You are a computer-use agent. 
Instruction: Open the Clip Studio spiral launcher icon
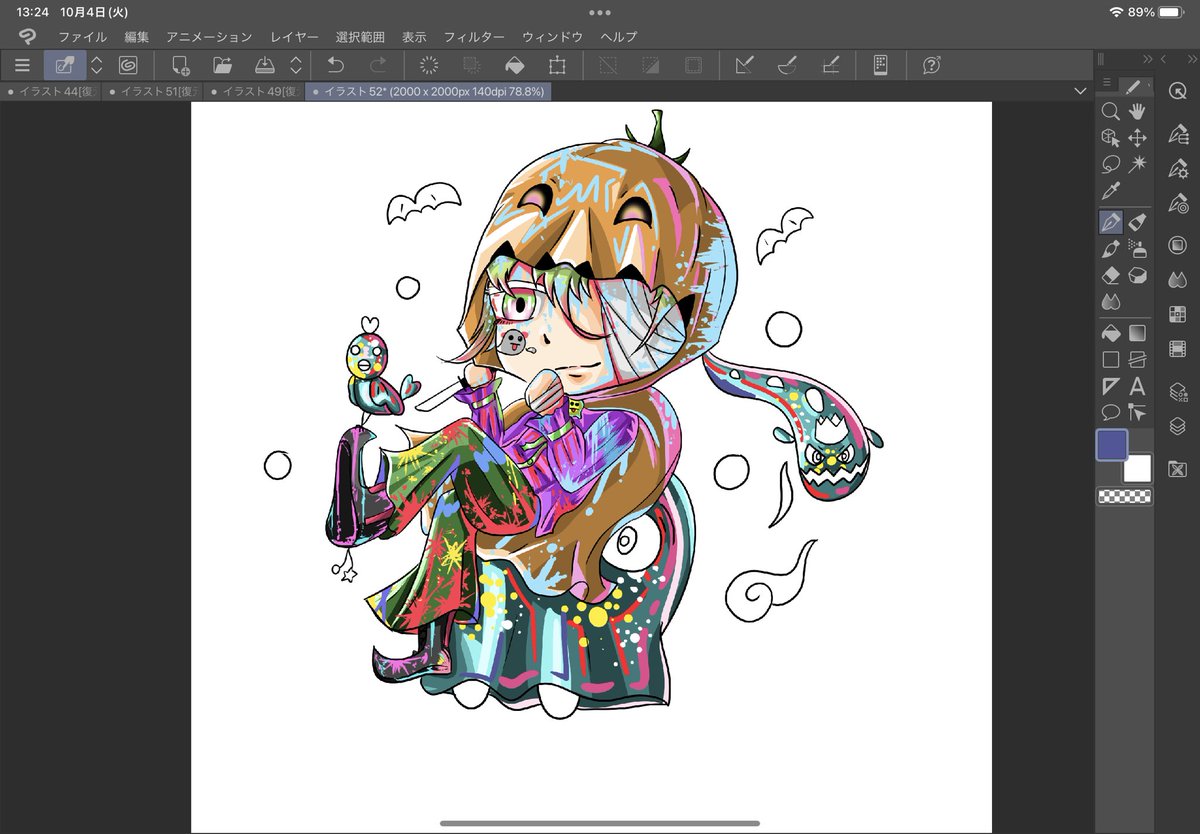coord(128,65)
